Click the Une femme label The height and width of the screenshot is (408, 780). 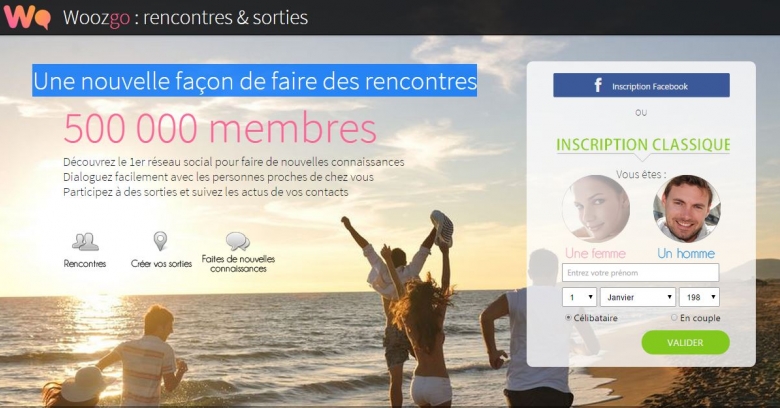pos(595,253)
